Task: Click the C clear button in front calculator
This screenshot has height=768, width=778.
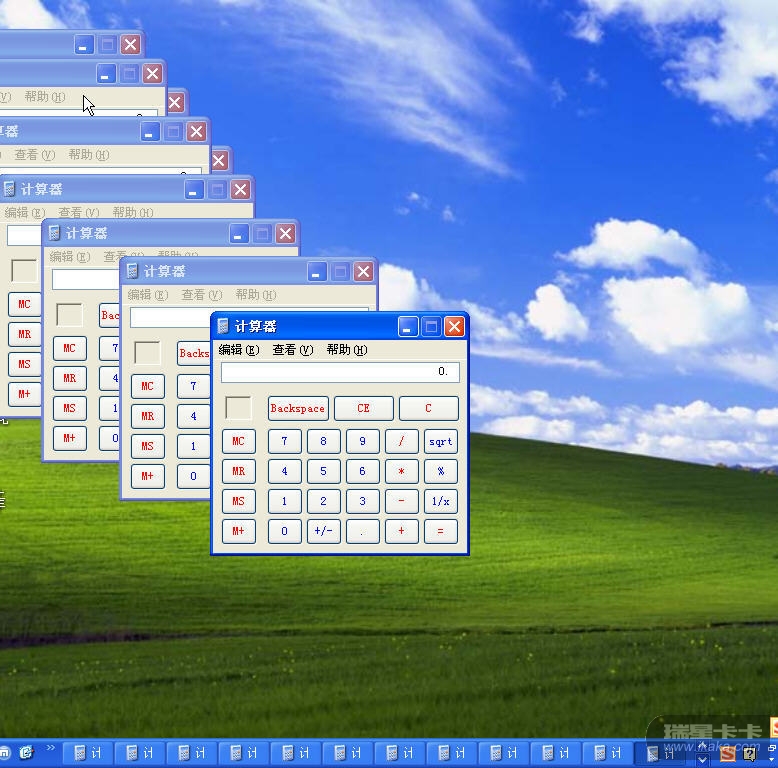Action: [x=428, y=408]
